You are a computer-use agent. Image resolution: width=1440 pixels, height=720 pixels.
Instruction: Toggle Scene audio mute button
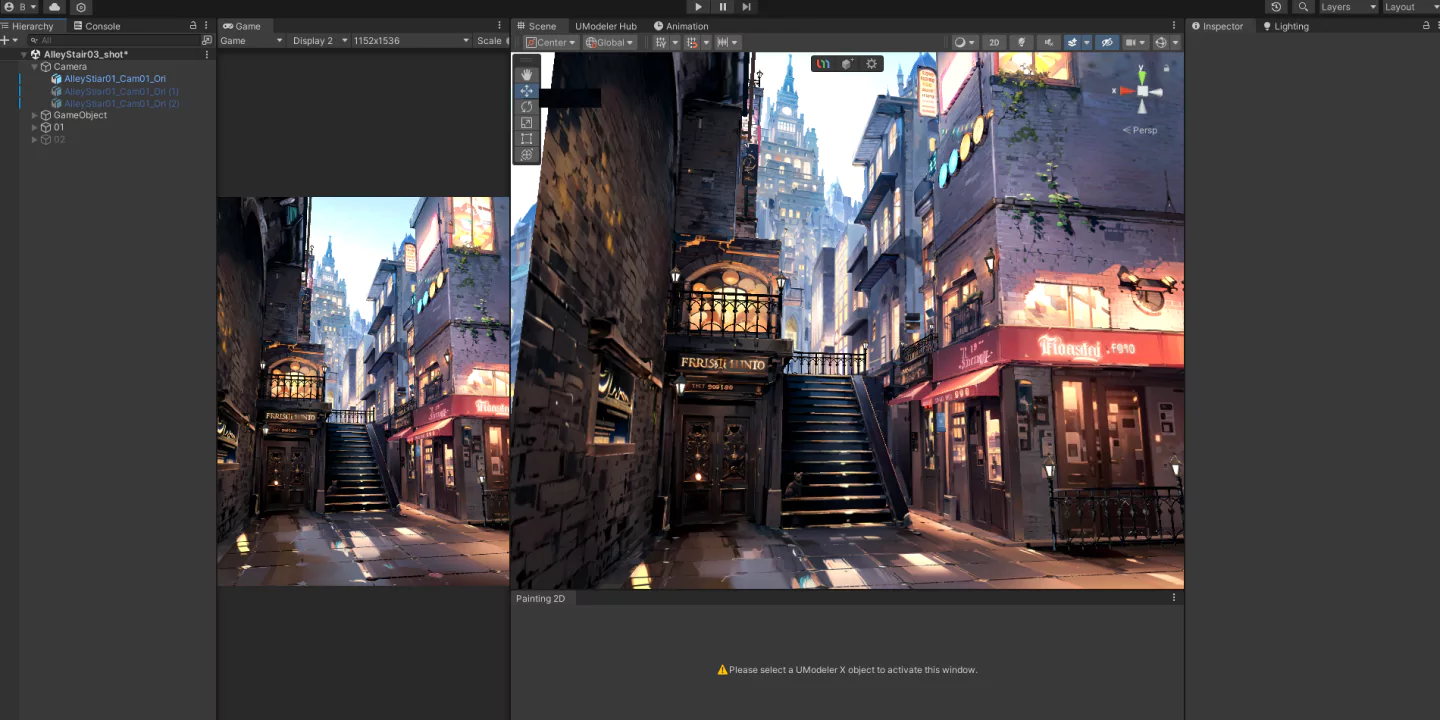(x=1048, y=42)
